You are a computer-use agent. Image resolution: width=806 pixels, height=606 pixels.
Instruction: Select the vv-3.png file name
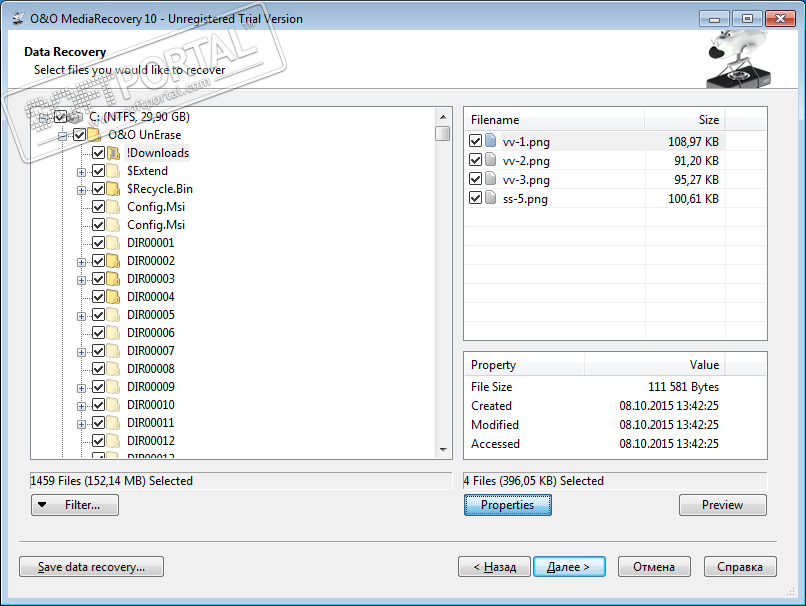click(526, 179)
